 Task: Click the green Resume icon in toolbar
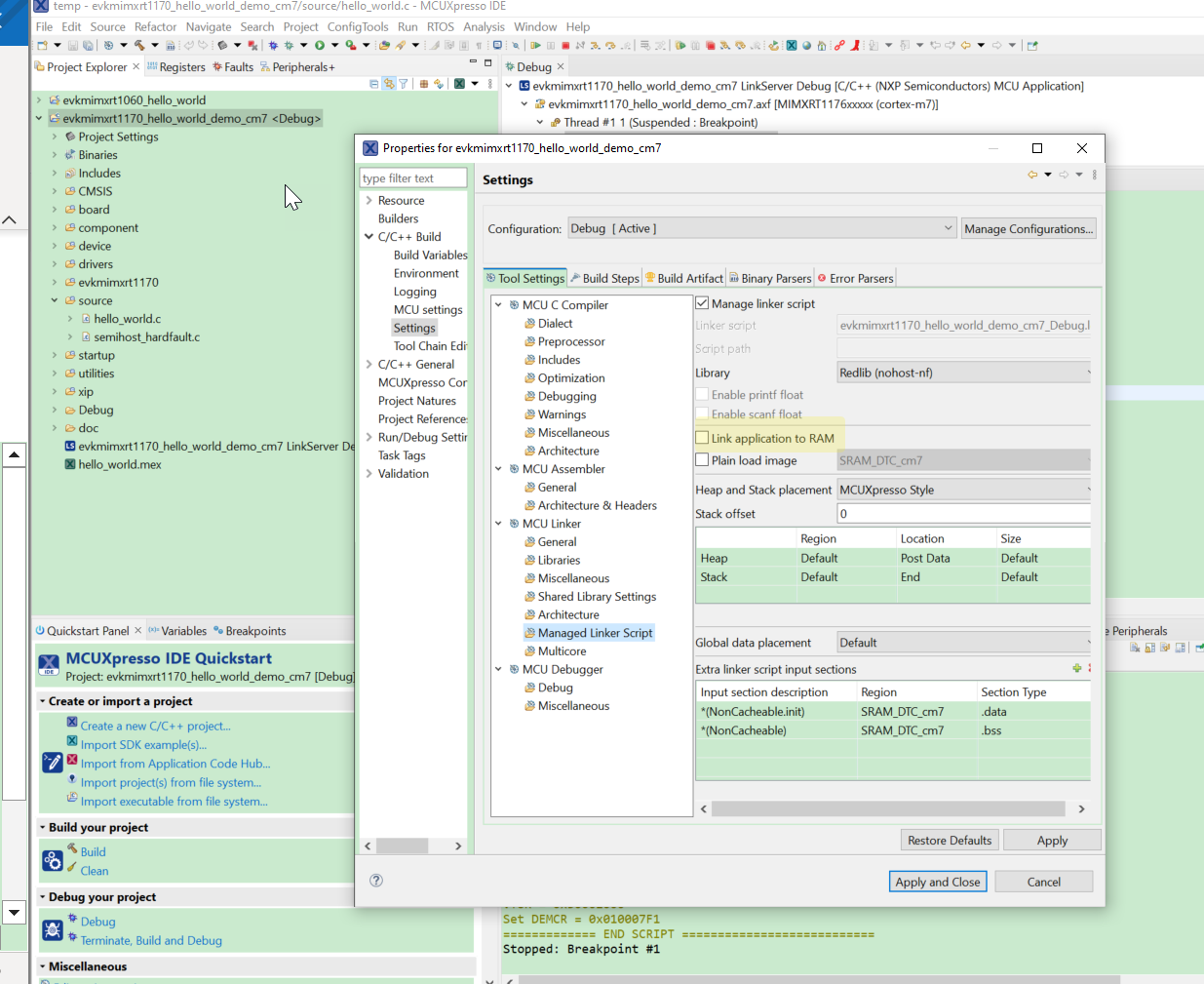click(x=535, y=45)
